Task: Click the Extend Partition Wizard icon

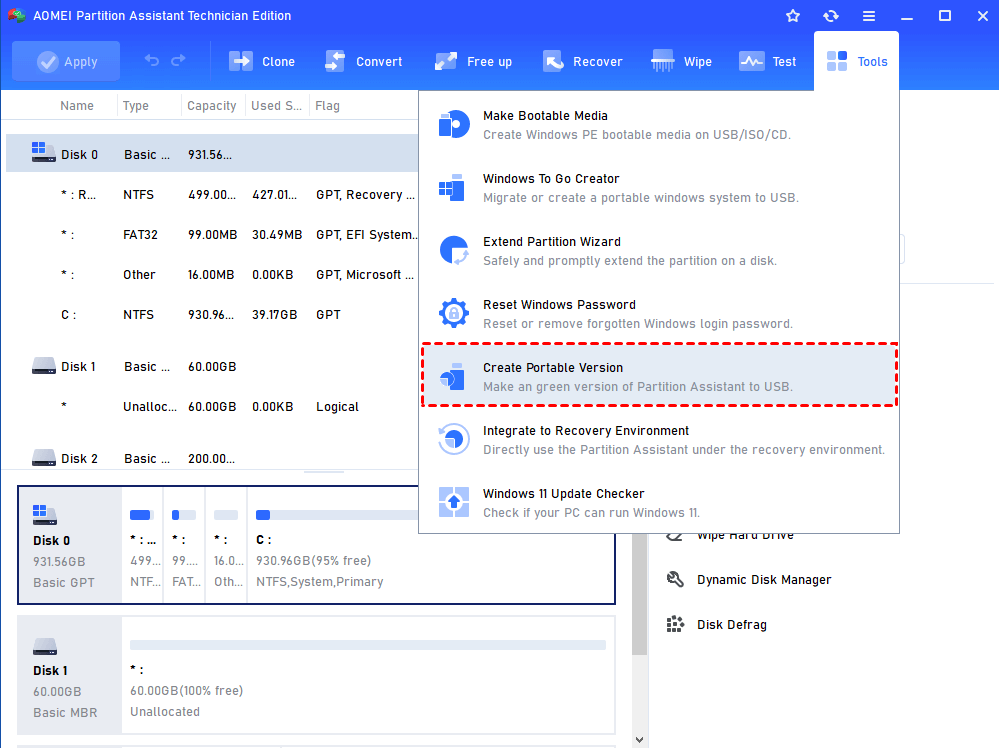Action: (454, 250)
